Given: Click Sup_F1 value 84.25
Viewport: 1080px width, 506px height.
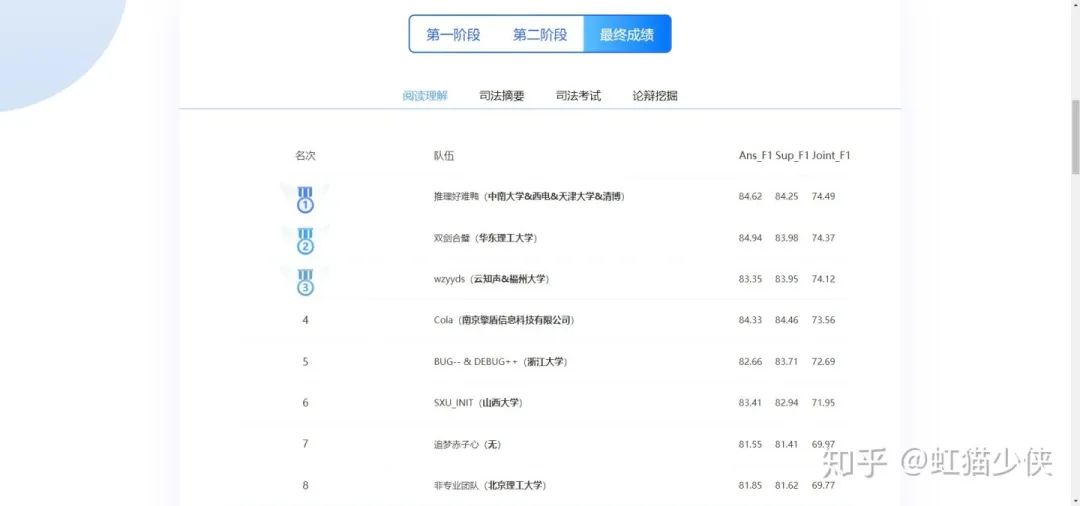Looking at the screenshot, I should 787,196.
